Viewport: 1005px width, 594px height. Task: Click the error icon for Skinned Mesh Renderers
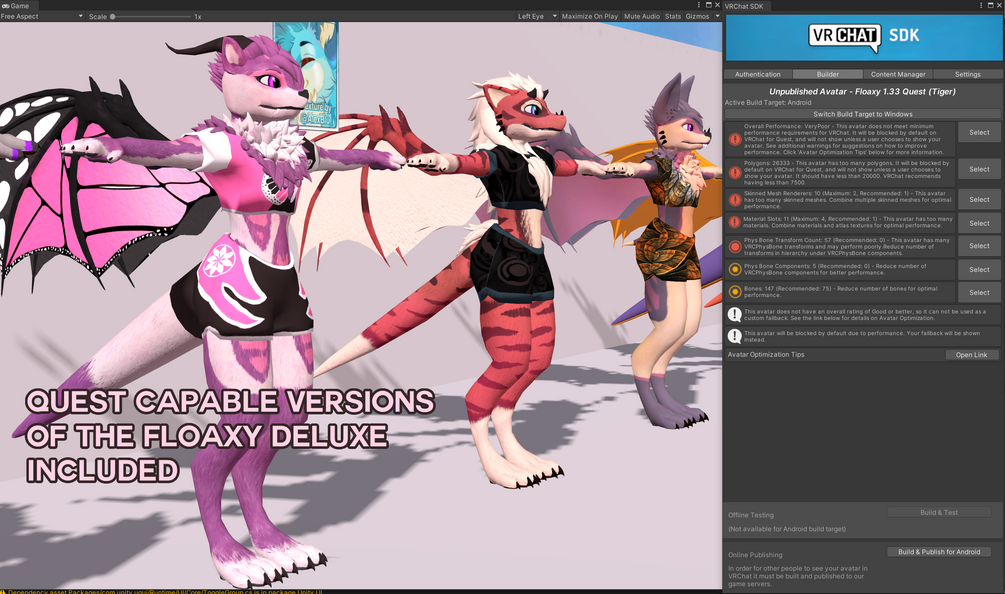(735, 199)
